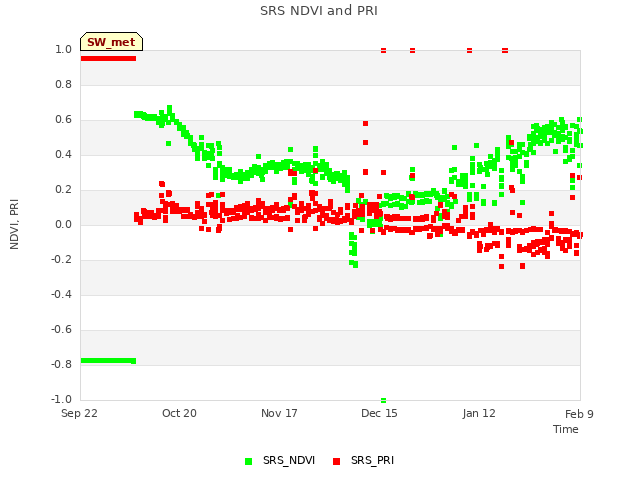640x480 pixels.
Task: Click the 'Oct 20' x-axis tick
Action: (x=179, y=413)
